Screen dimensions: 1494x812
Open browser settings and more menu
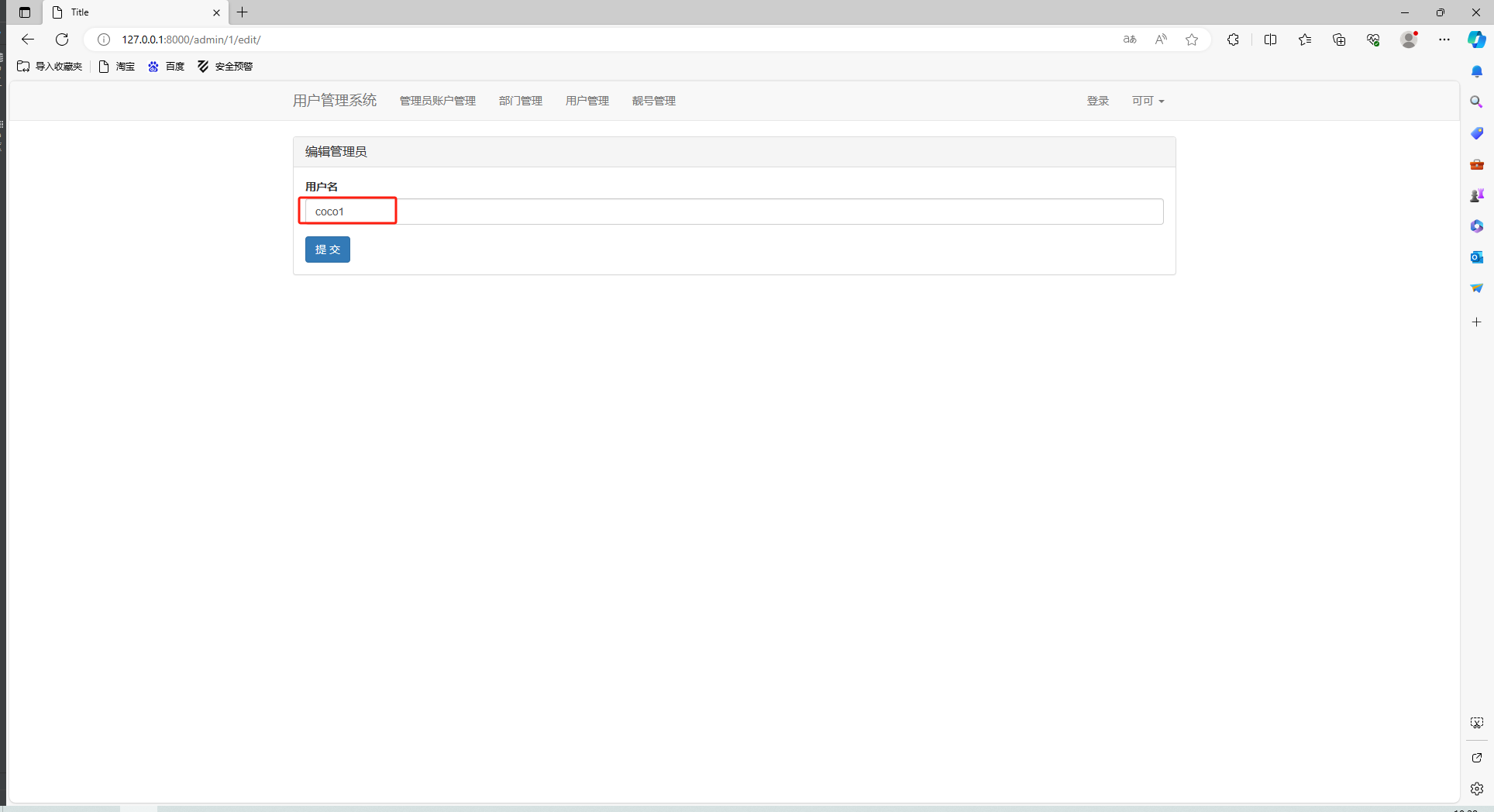[x=1444, y=40]
